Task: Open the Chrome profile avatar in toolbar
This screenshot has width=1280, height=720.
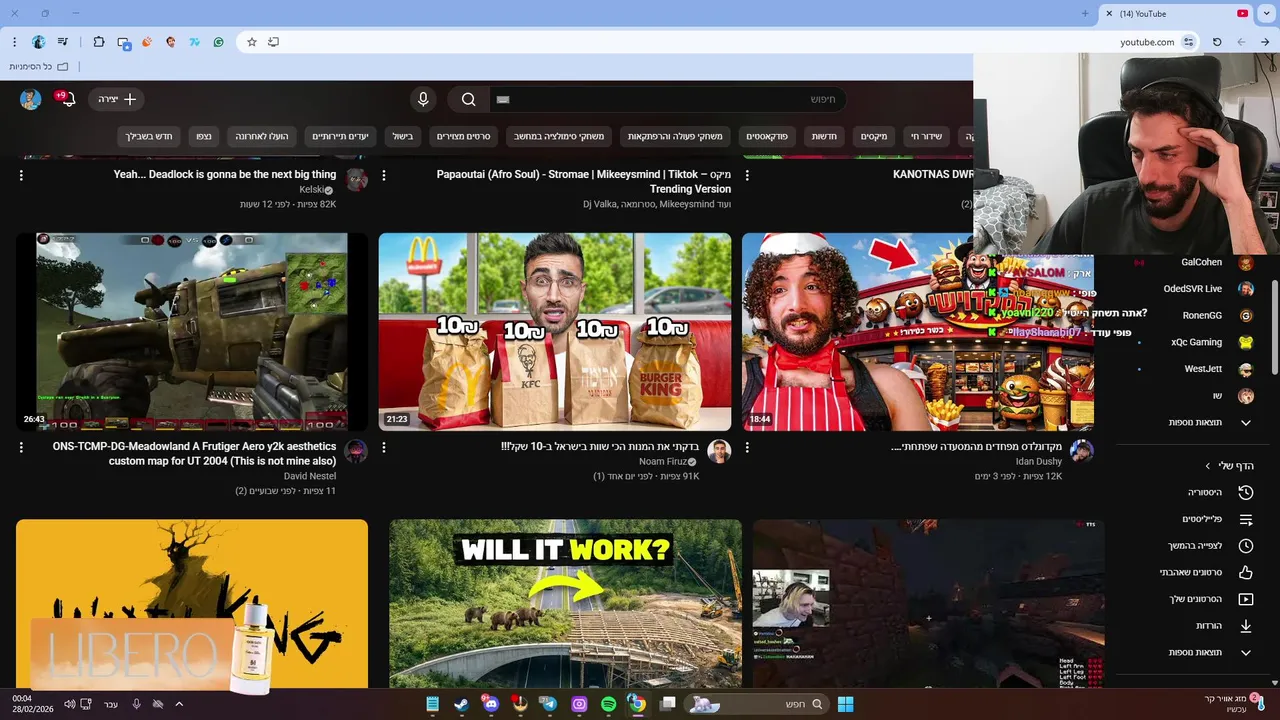Action: pos(39,42)
